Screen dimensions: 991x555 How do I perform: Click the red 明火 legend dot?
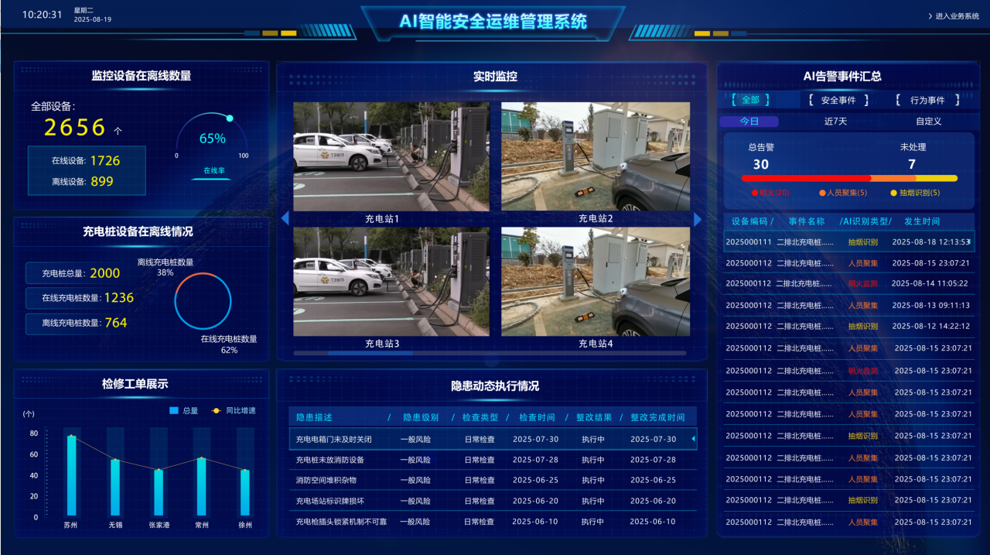[x=754, y=193]
